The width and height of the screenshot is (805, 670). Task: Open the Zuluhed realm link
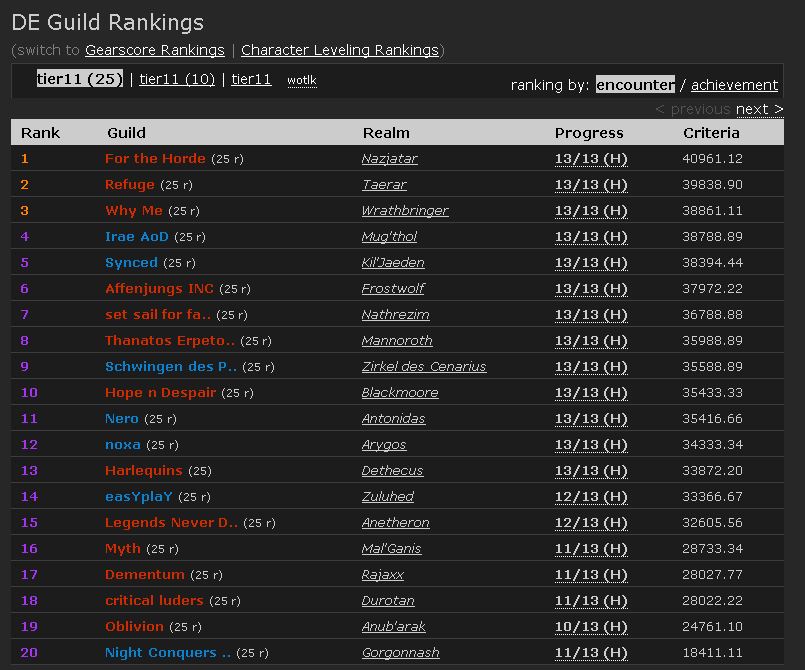pyautogui.click(x=388, y=497)
